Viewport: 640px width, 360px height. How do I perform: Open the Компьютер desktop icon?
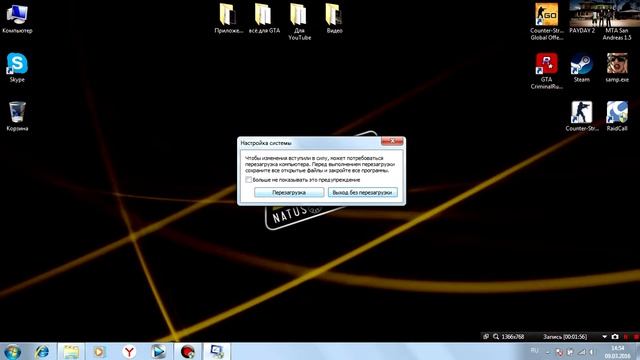(17, 18)
